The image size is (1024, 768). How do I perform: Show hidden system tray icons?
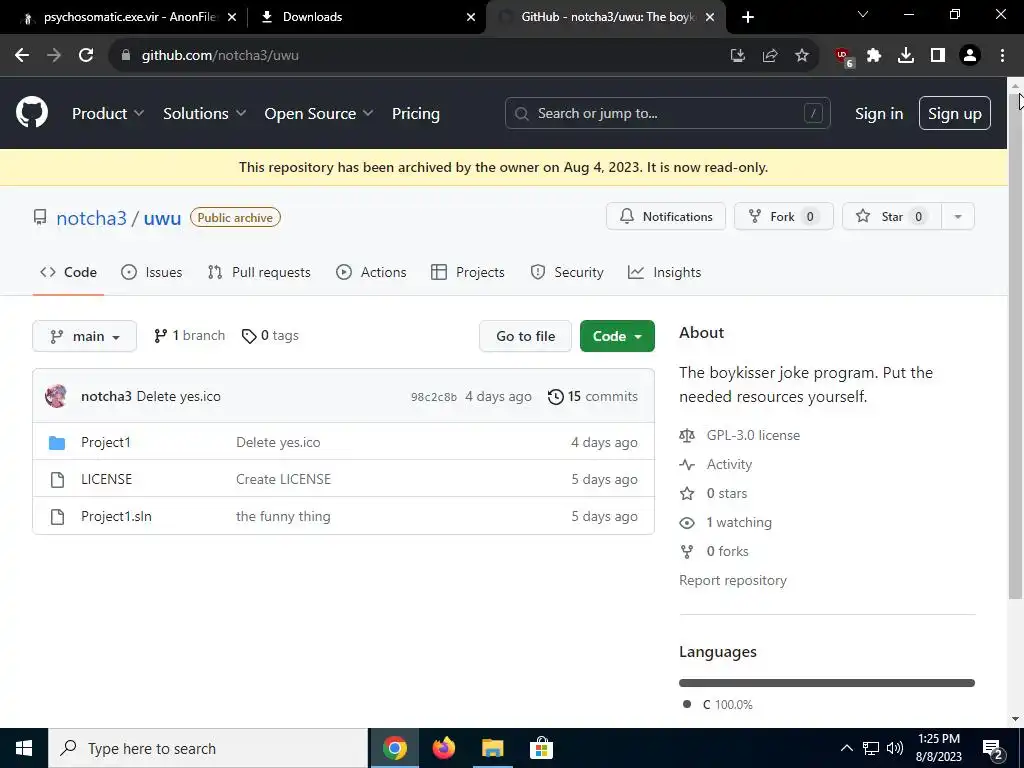(846, 748)
